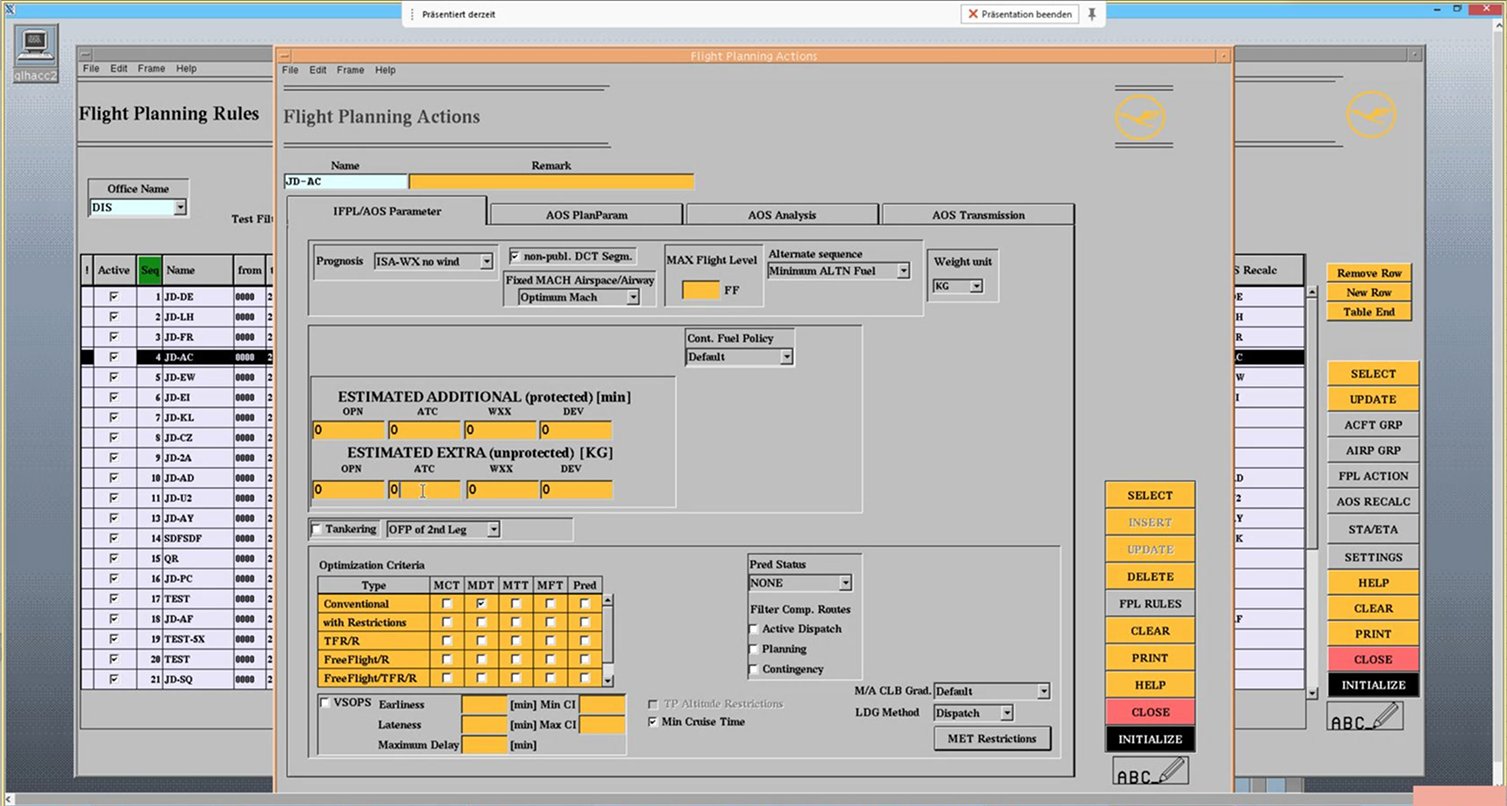This screenshot has width=1507, height=806.
Task: Click the pin icon on presentation bar
Action: pyautogui.click(x=1092, y=14)
